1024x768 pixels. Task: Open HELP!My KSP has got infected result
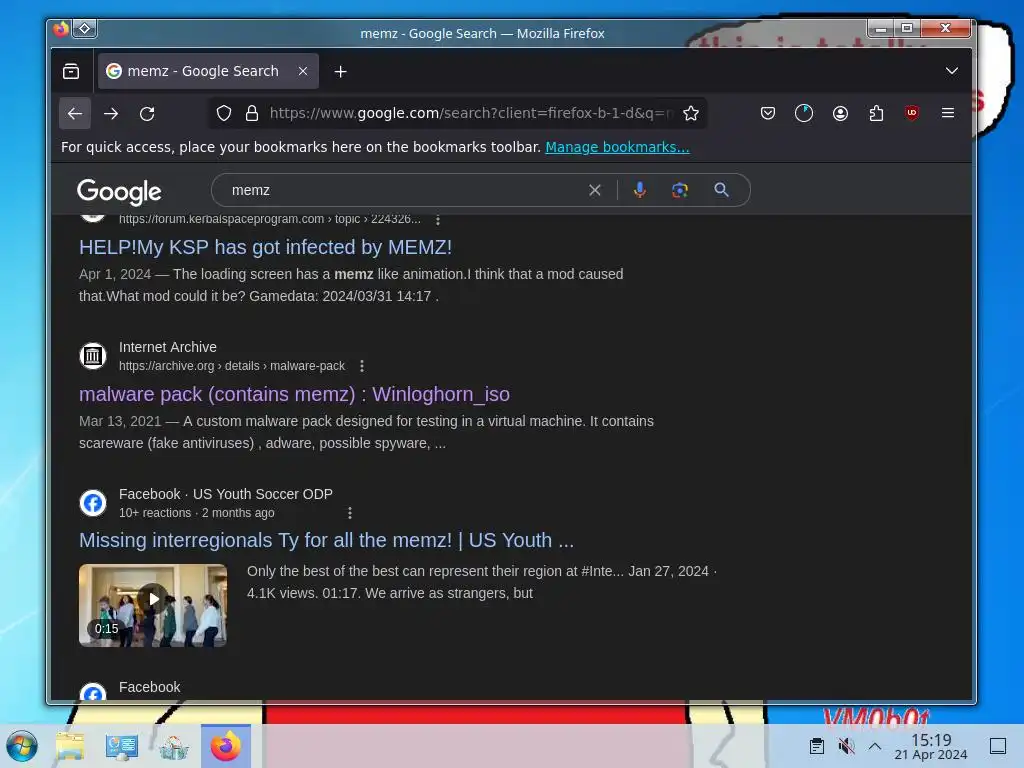pyautogui.click(x=265, y=247)
